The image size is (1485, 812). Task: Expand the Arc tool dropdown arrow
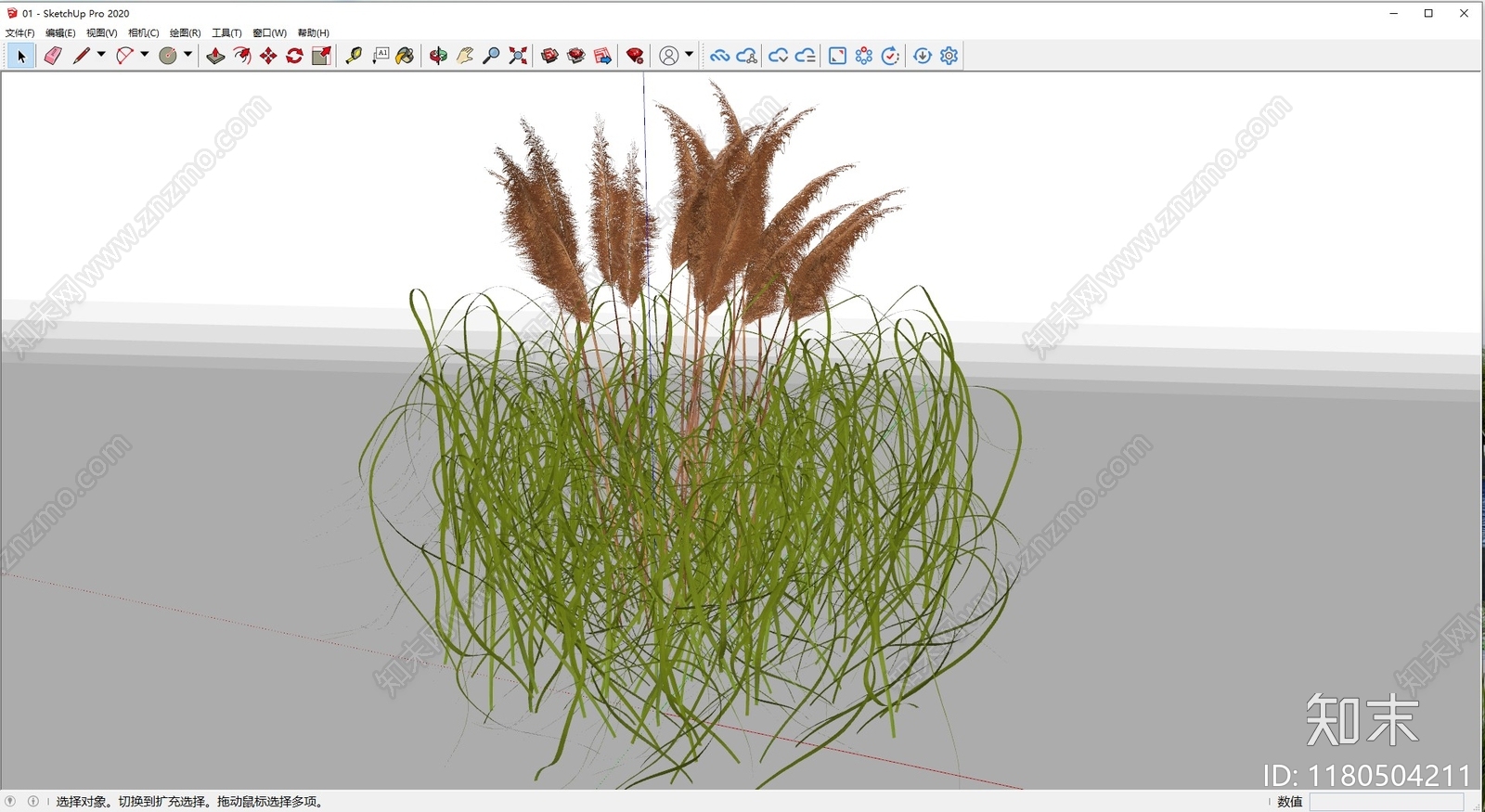(x=144, y=55)
